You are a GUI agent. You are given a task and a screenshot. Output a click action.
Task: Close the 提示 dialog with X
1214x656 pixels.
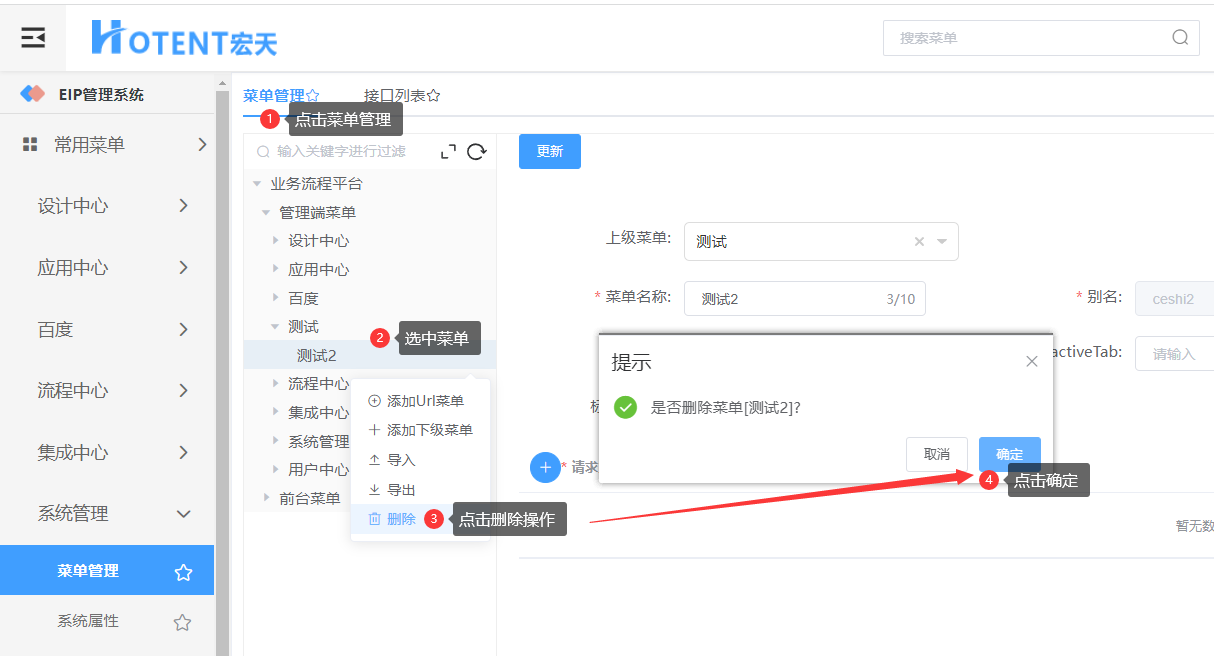[1032, 361]
